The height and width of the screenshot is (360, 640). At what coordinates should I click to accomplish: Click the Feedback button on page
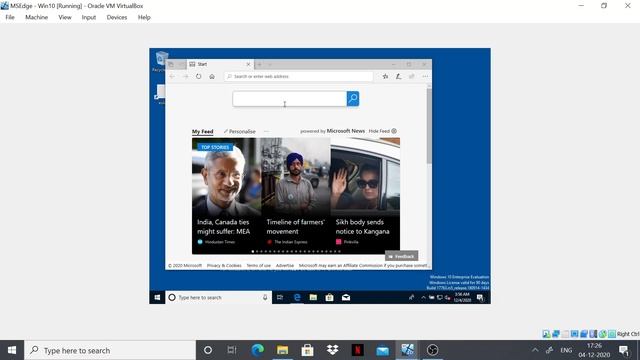(401, 256)
